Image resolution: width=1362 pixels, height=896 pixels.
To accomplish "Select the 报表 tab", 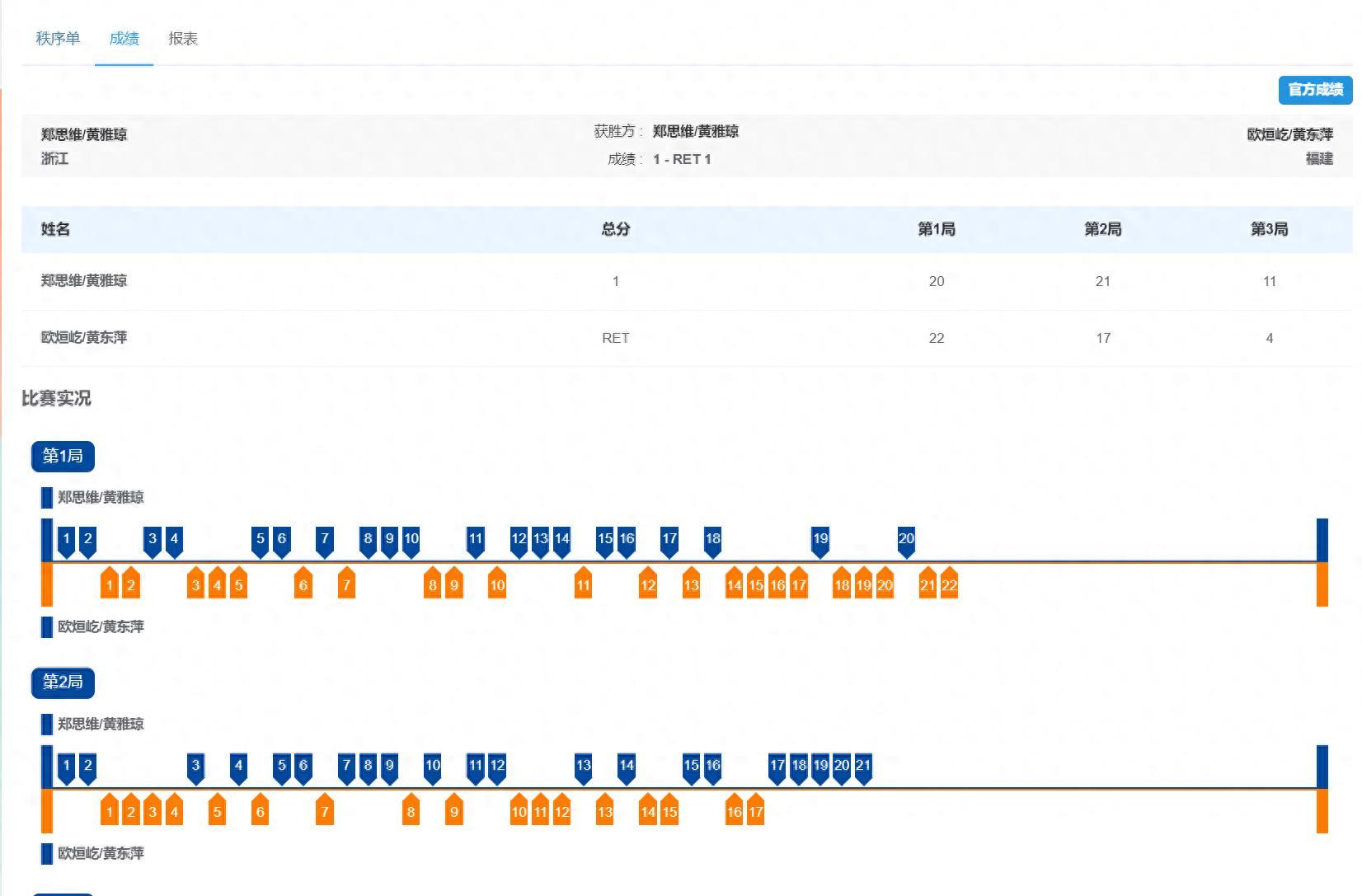I will [x=183, y=39].
